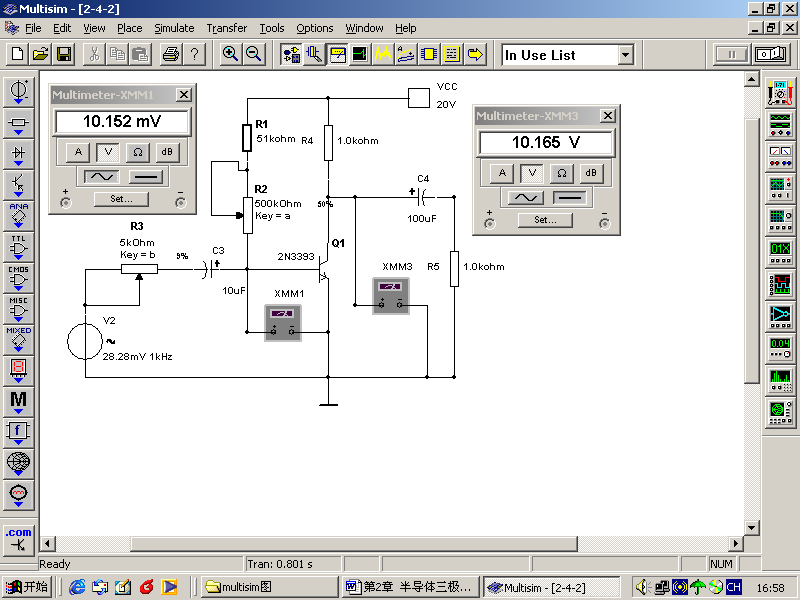Open the Indicators (seven-segment) bin

pos(19,371)
